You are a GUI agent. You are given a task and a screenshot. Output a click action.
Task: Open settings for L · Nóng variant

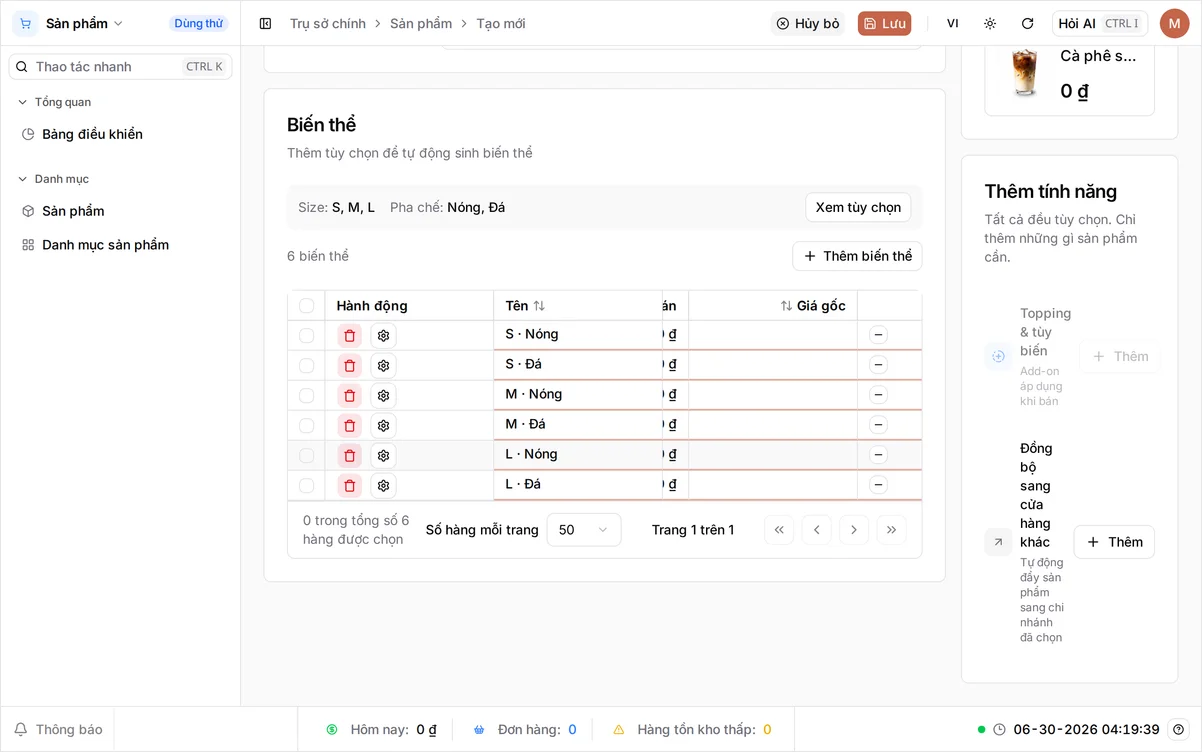[x=383, y=456]
